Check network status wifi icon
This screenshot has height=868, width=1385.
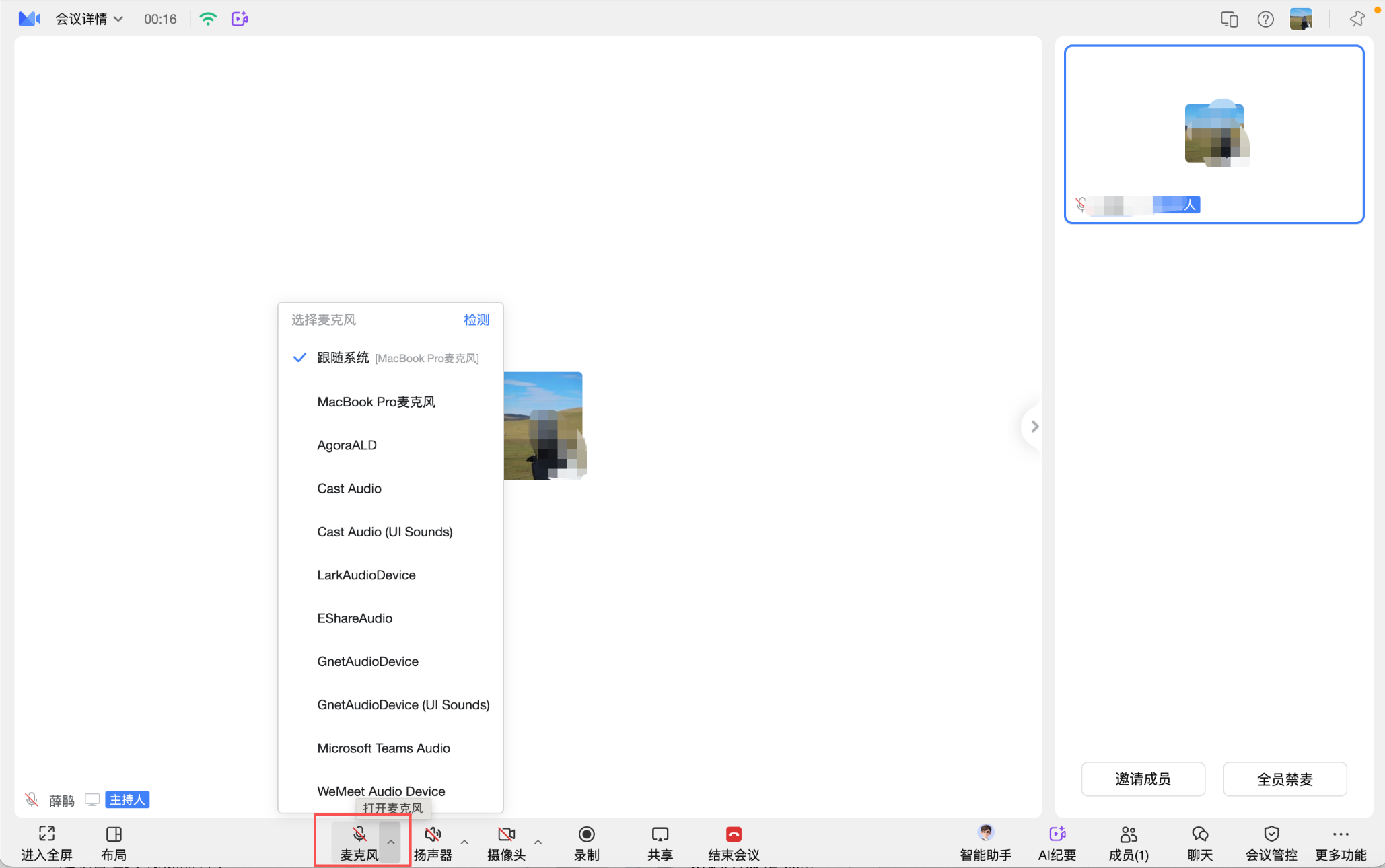click(x=208, y=19)
